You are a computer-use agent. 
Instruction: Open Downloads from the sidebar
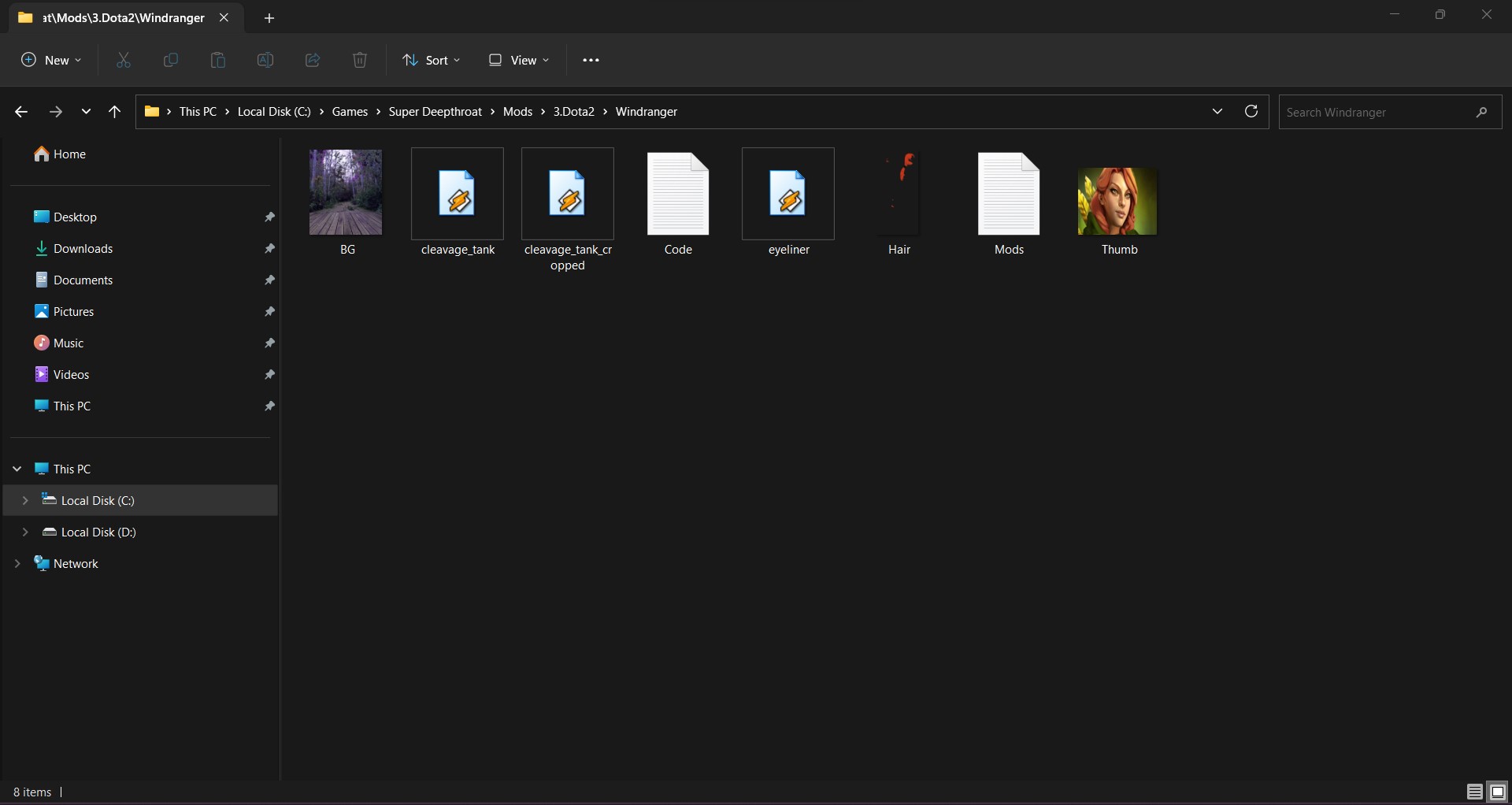point(83,249)
